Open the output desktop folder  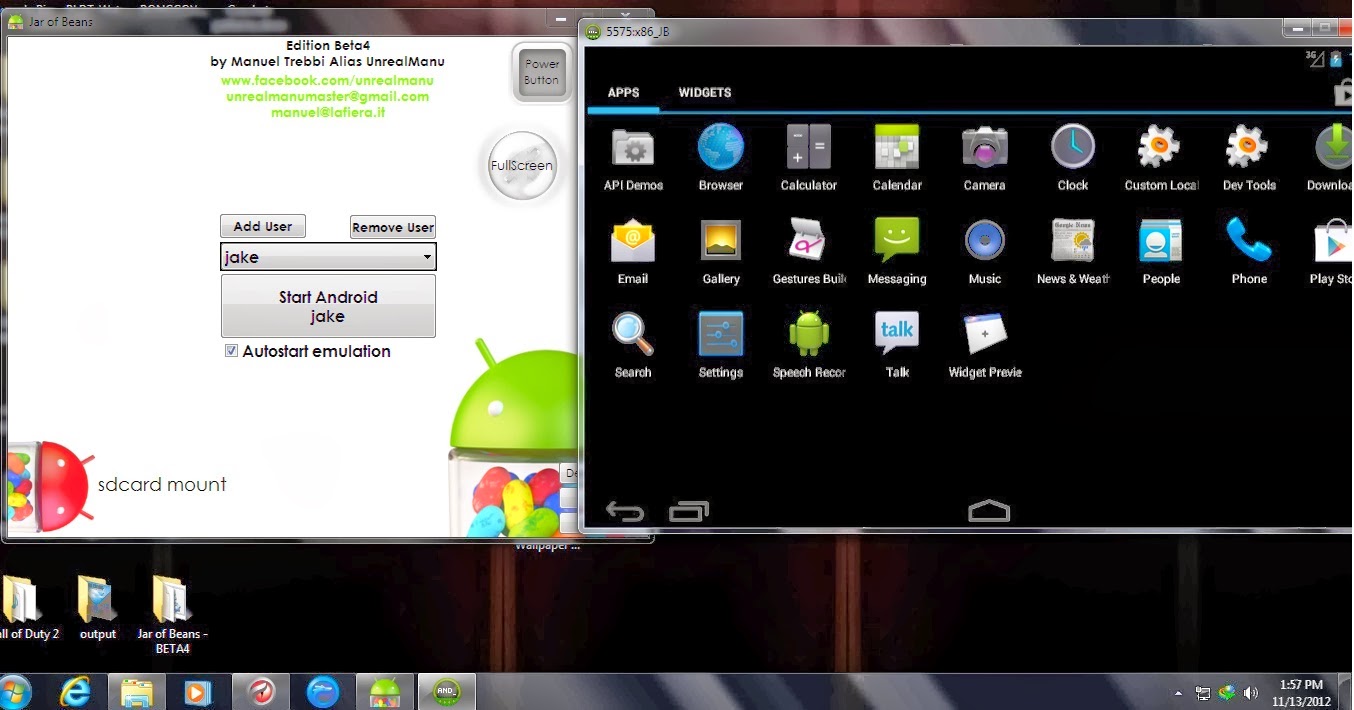tap(98, 608)
